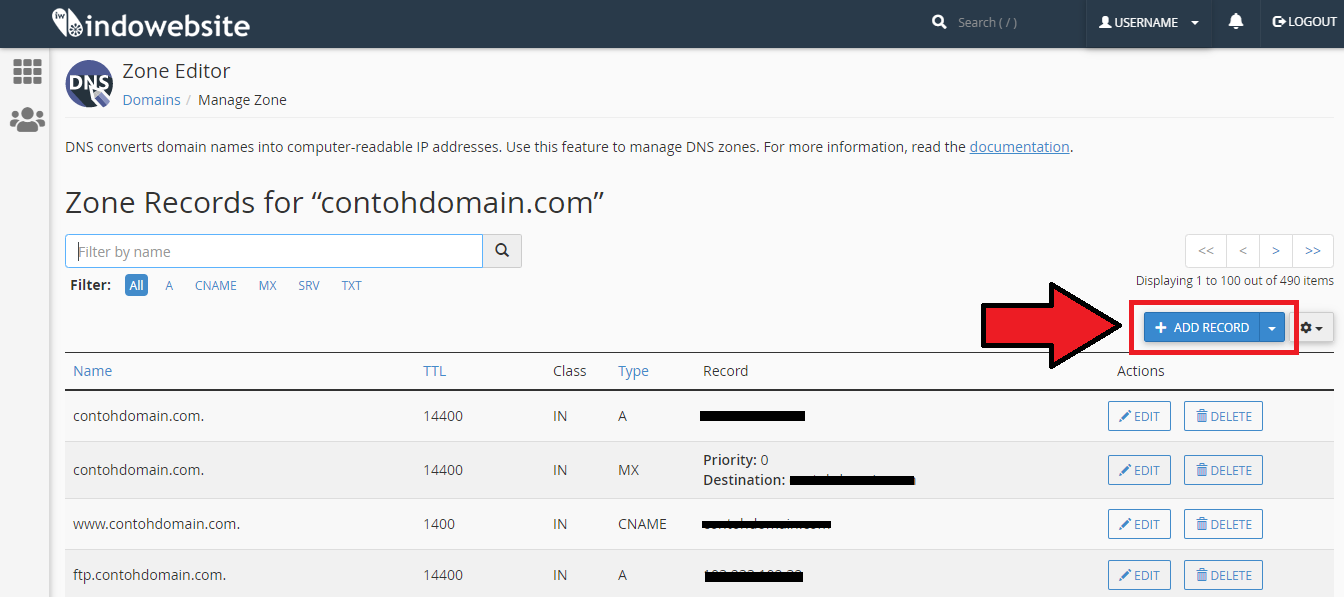Go to the next page of records
1344x597 pixels.
pos(1275,251)
